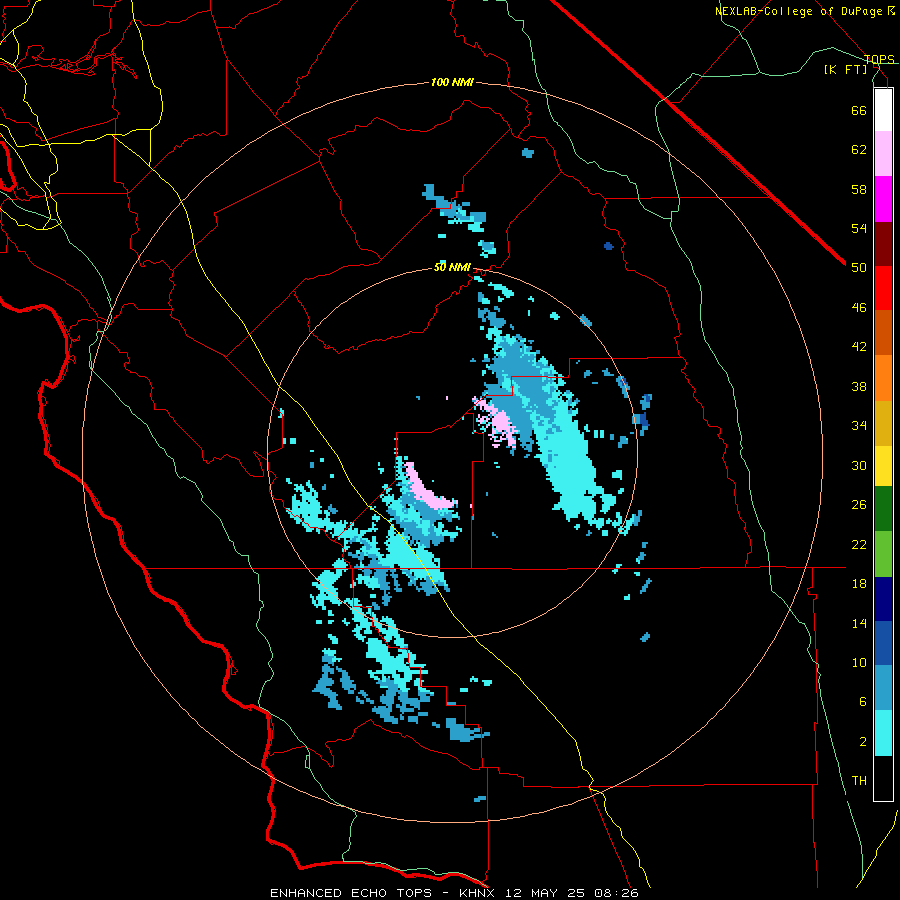900x900 pixels.
Task: Click the 38 legend value
Action: (x=859, y=386)
